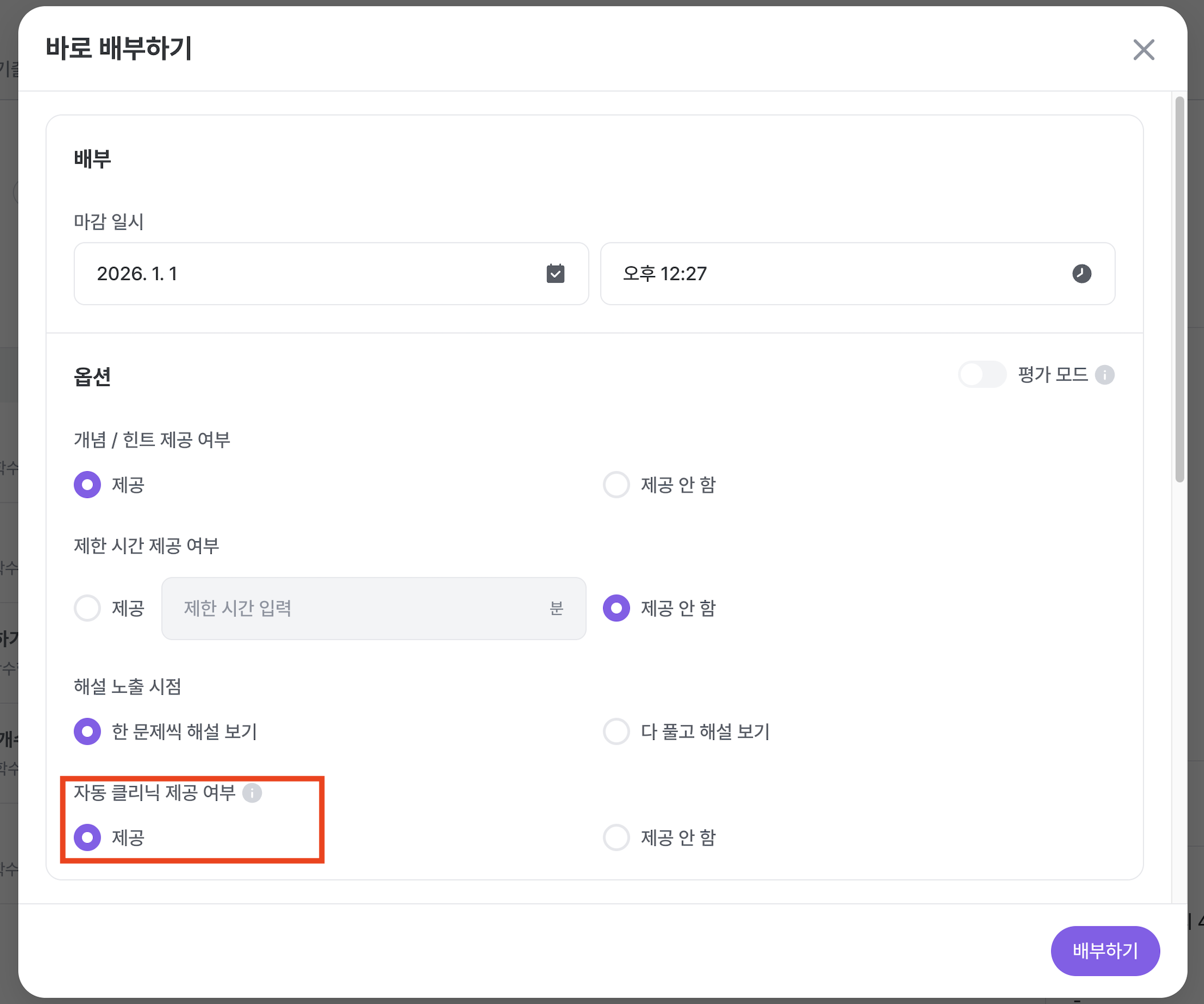Viewport: 1204px width, 1004px height.
Task: Click the 배부 section heading
Action: [92, 159]
